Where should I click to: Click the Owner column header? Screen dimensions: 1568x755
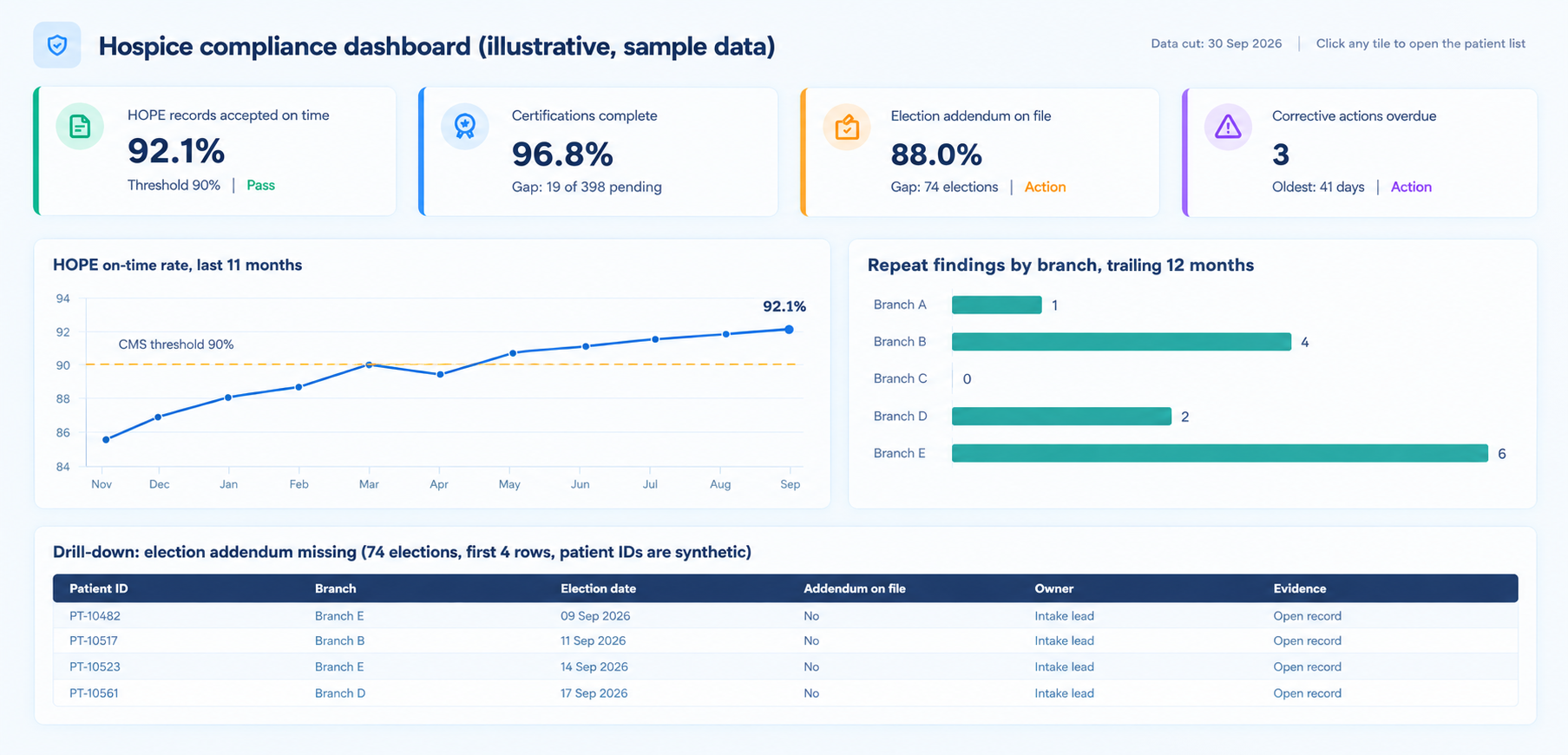point(1054,588)
